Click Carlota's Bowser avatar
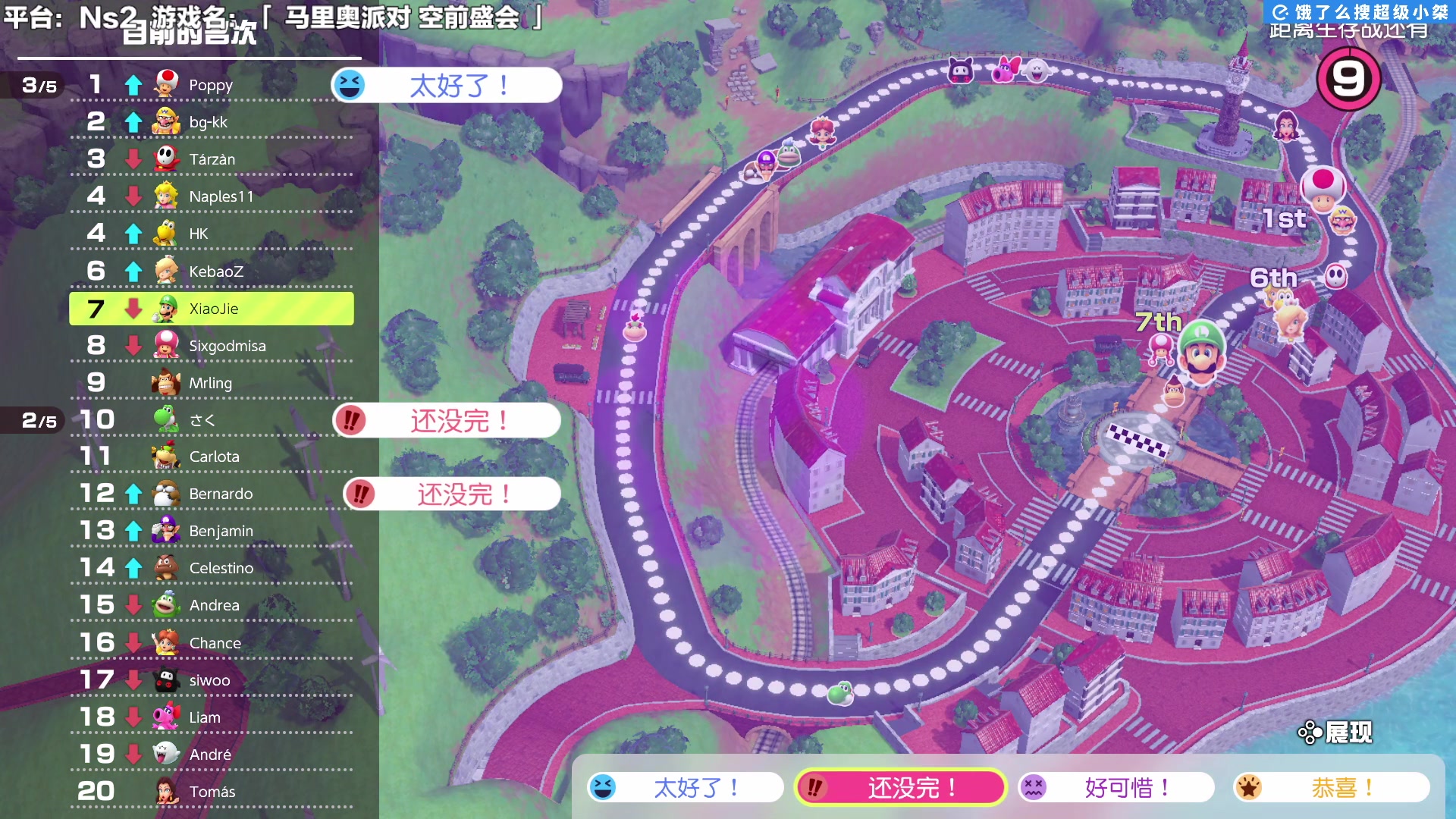The image size is (1456, 819). pyautogui.click(x=166, y=456)
